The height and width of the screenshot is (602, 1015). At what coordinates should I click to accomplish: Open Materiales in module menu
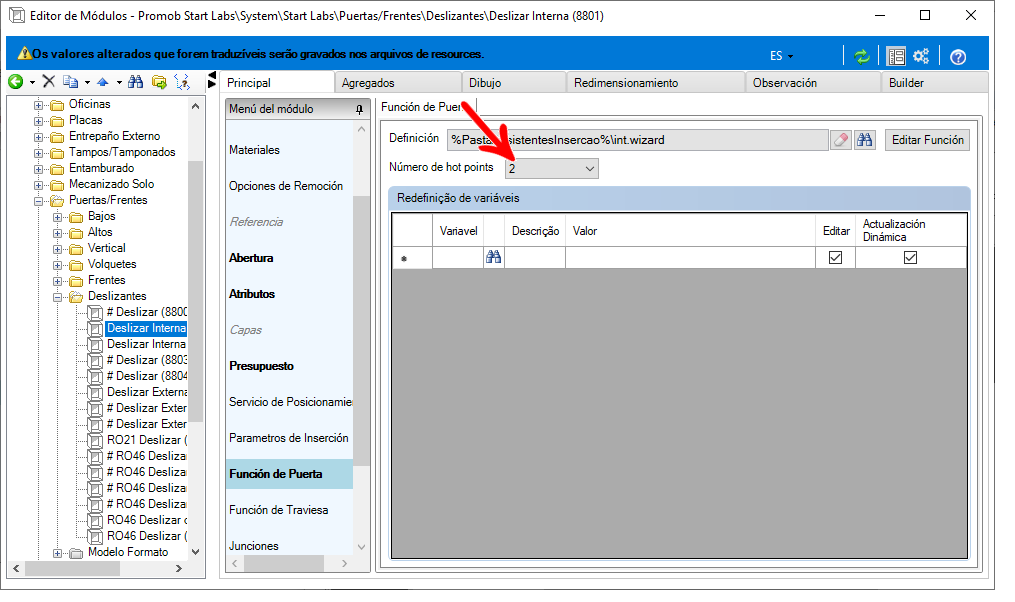pyautogui.click(x=254, y=150)
